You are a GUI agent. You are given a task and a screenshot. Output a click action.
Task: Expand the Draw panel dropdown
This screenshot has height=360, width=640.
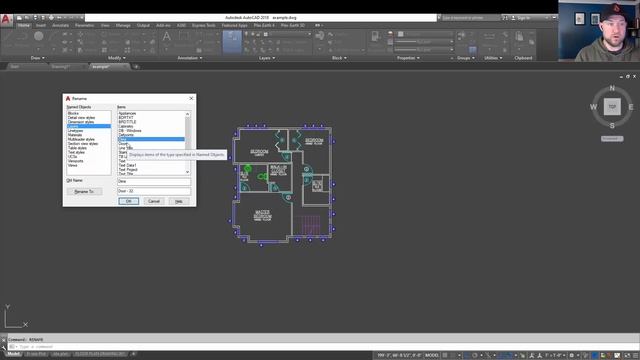coord(38,58)
